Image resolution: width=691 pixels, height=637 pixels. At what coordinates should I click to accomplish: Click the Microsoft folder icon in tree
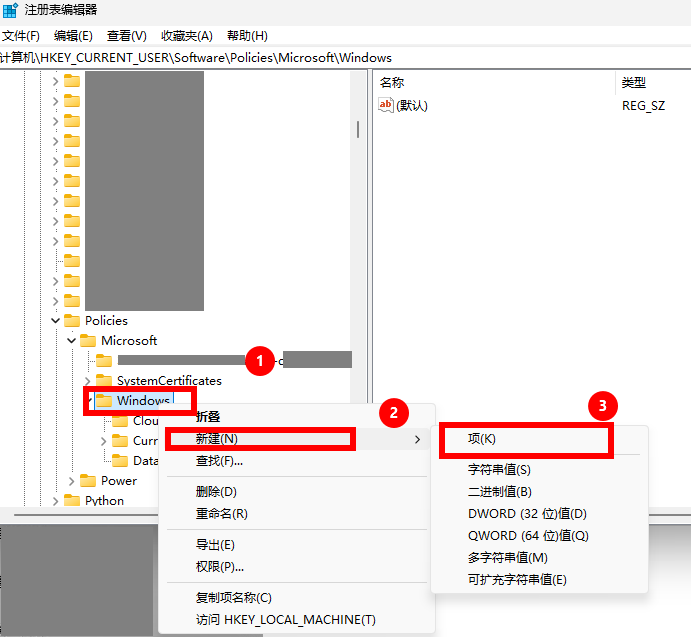[x=88, y=341]
